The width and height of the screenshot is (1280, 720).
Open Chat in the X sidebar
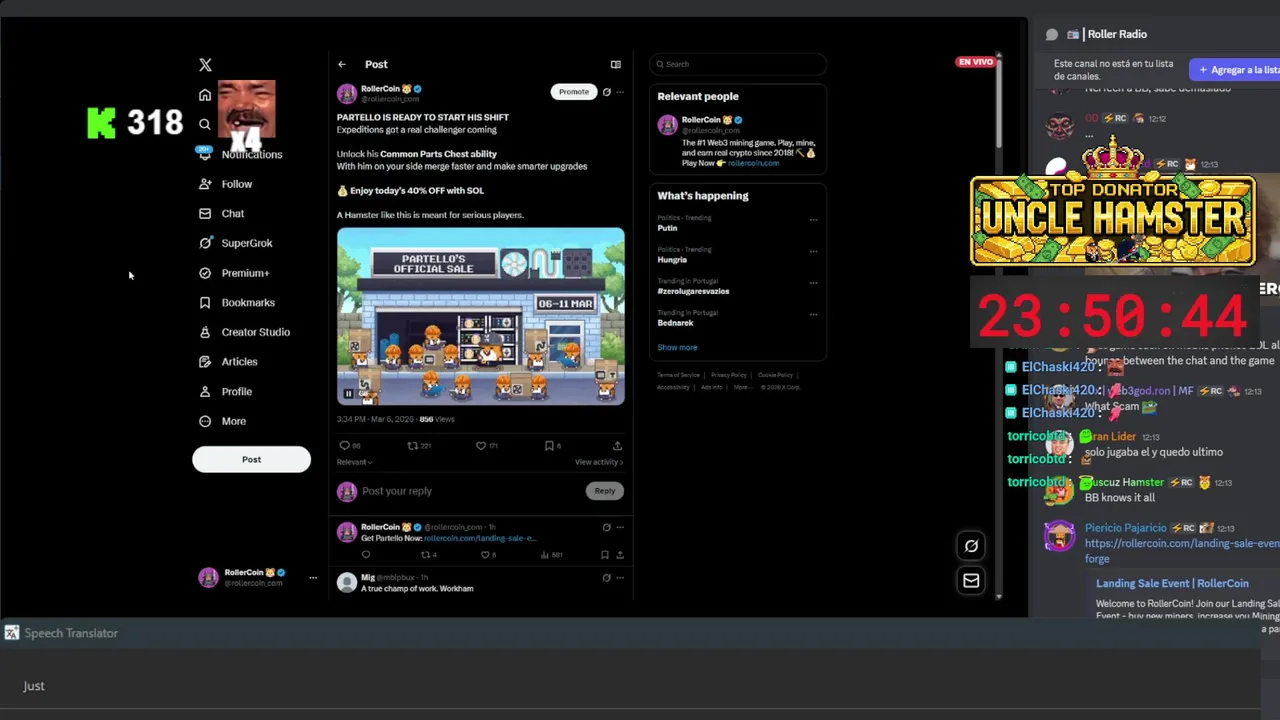[x=221, y=213]
